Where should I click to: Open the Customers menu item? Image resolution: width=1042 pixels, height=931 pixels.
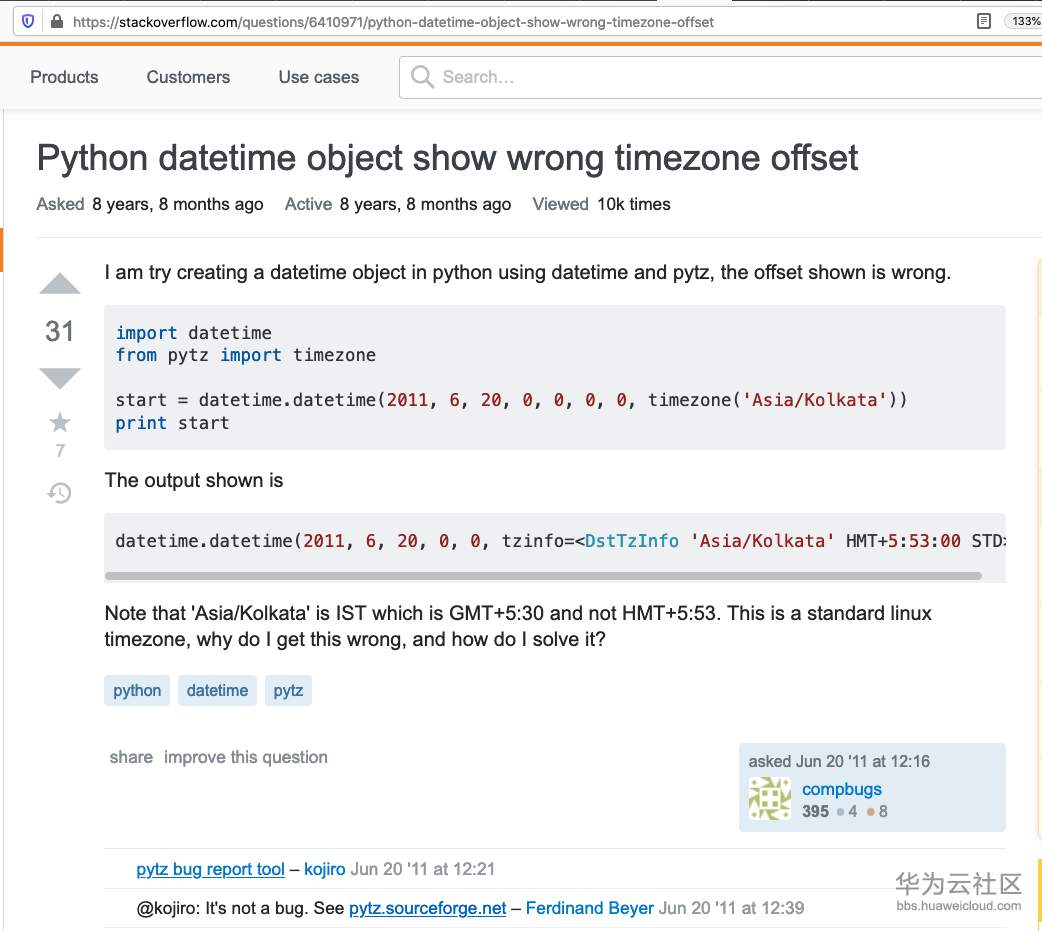click(188, 77)
